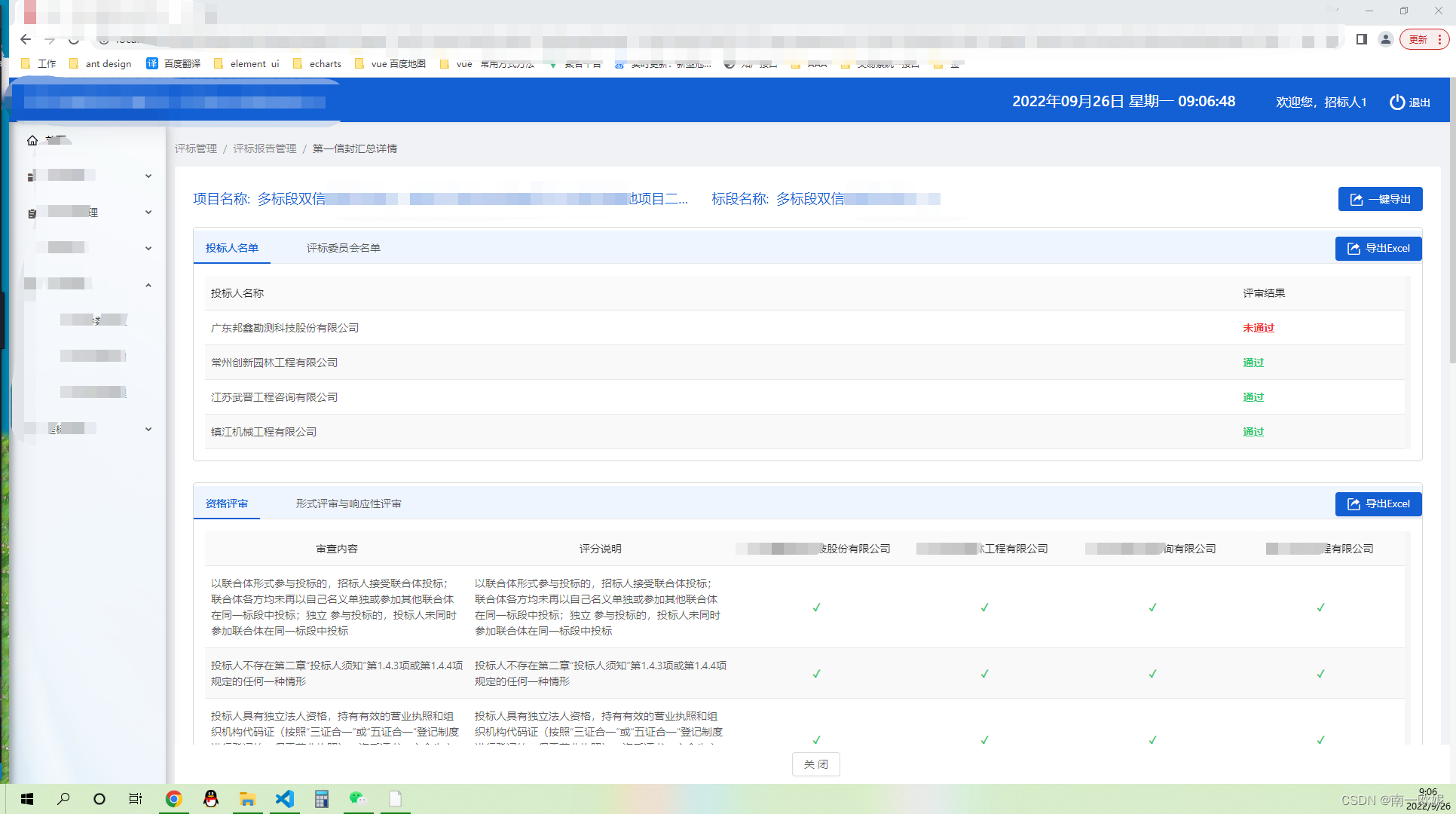
Task: Export bidder list via 导出Excel button
Action: pos(1378,248)
